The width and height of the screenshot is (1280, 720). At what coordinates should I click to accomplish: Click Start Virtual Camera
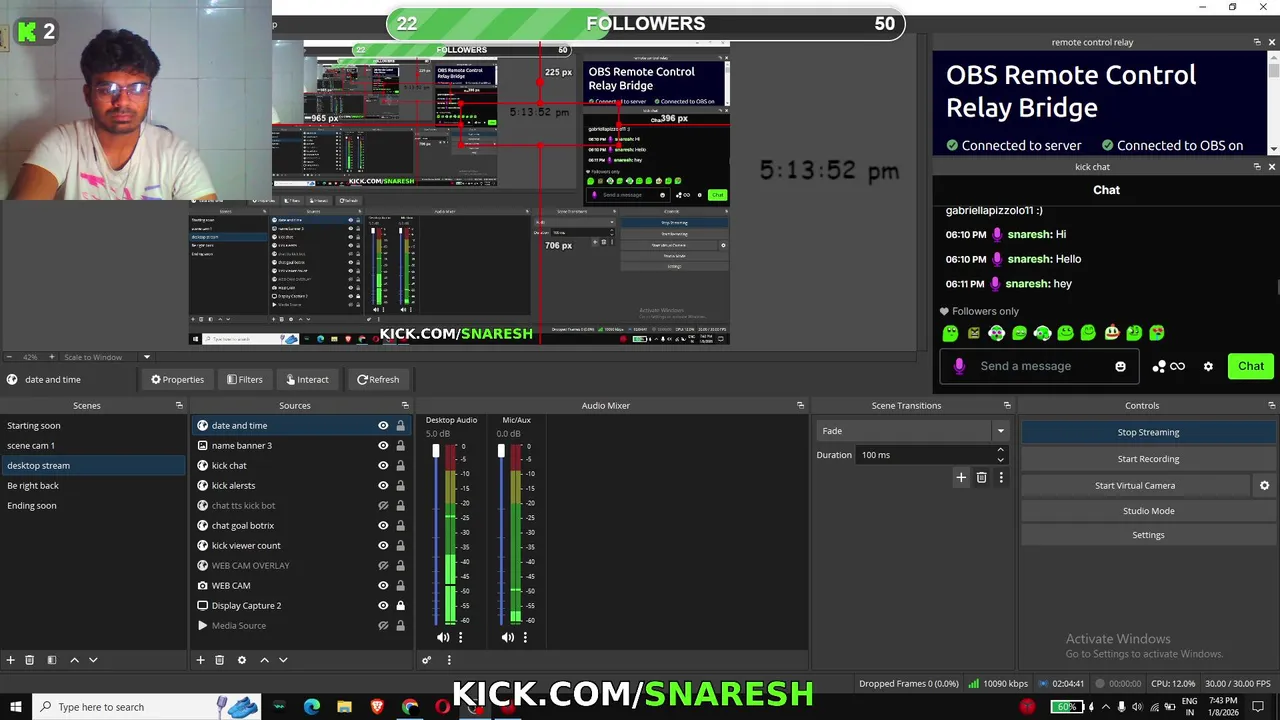click(1135, 485)
